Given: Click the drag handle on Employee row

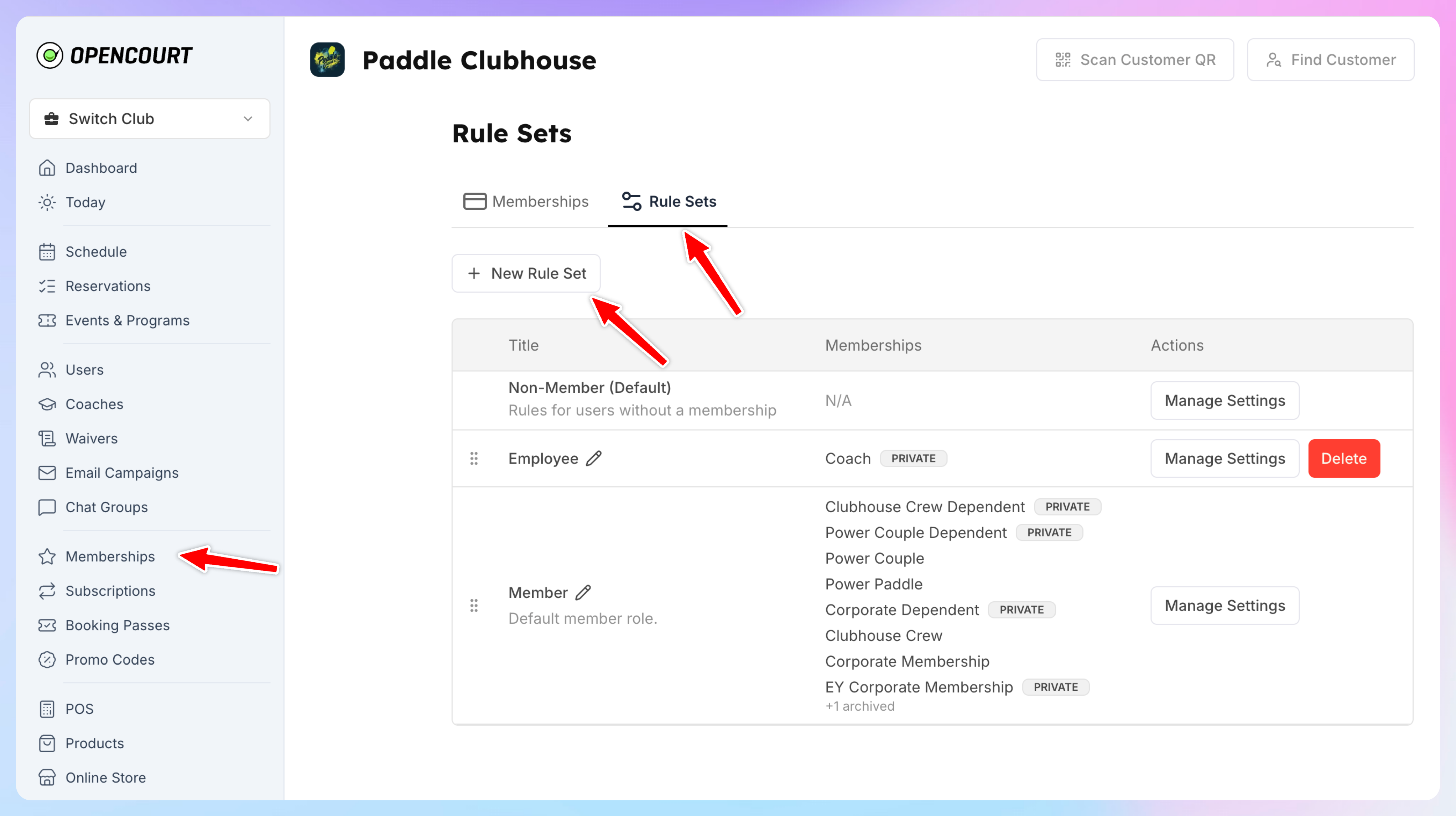Looking at the screenshot, I should pyautogui.click(x=474, y=458).
